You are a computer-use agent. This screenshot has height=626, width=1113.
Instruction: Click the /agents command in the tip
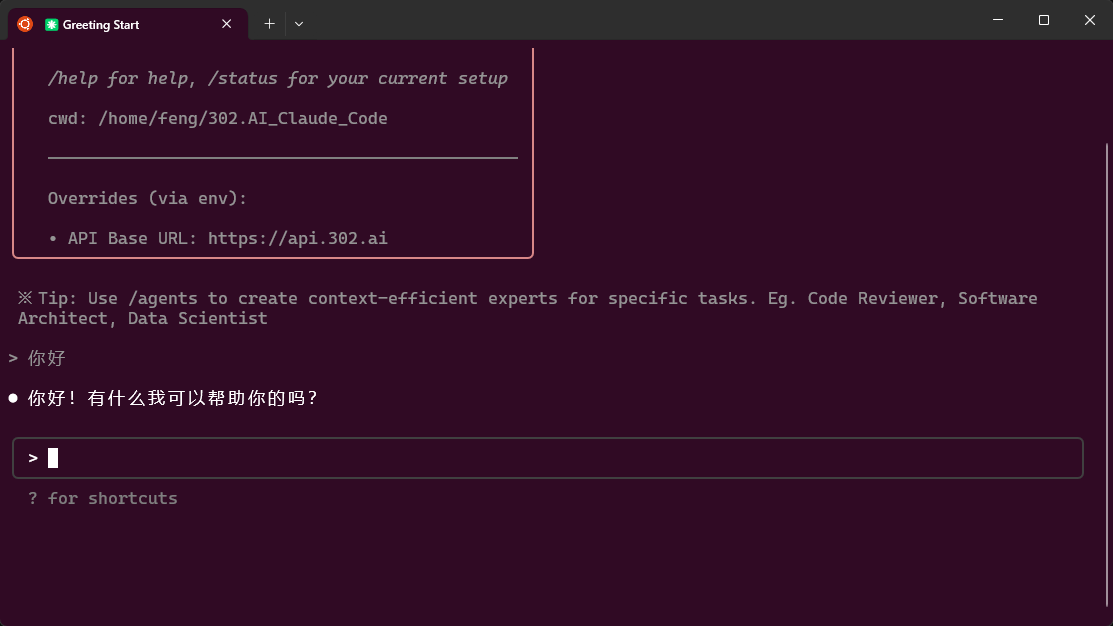coord(162,298)
